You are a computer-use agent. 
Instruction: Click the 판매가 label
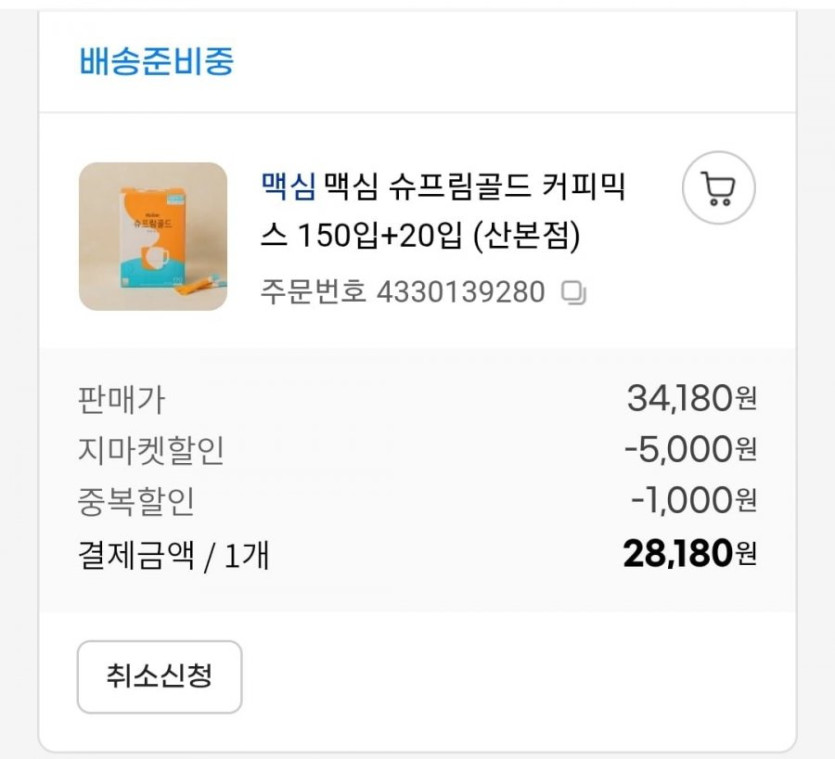pos(120,400)
